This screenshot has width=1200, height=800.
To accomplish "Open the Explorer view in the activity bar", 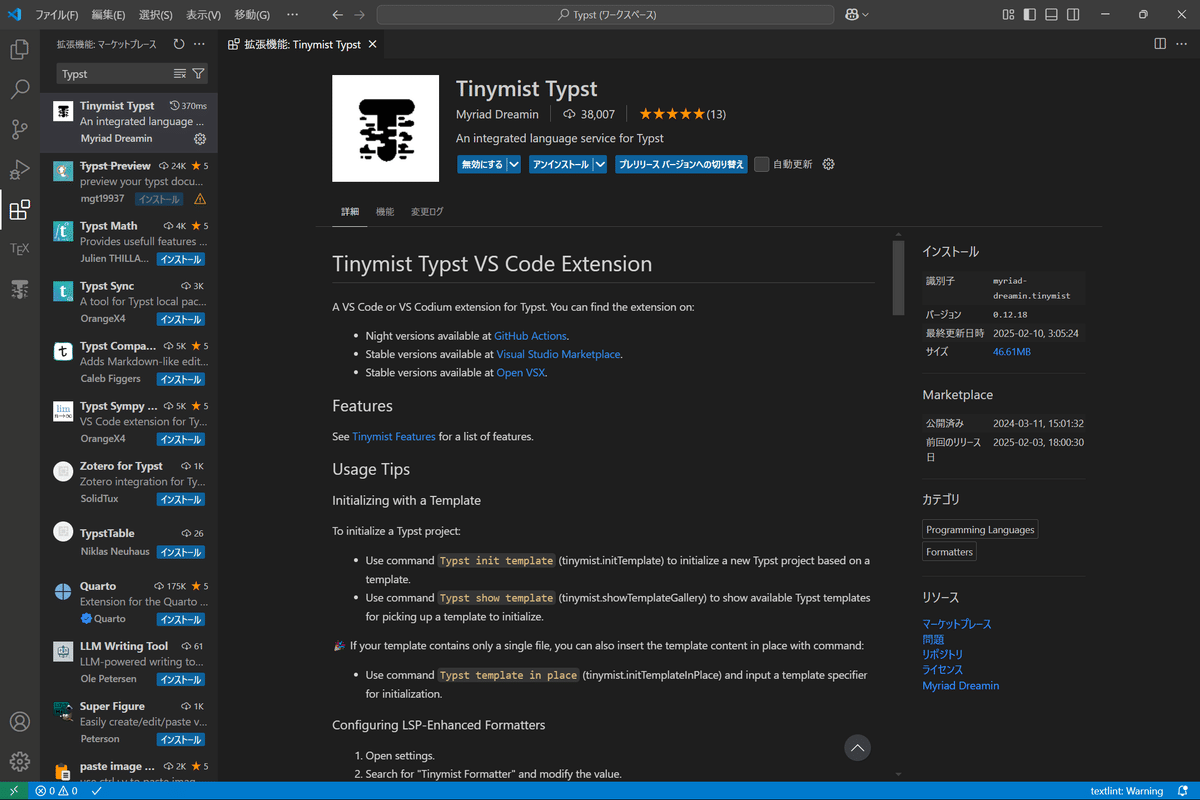I will click(x=19, y=48).
